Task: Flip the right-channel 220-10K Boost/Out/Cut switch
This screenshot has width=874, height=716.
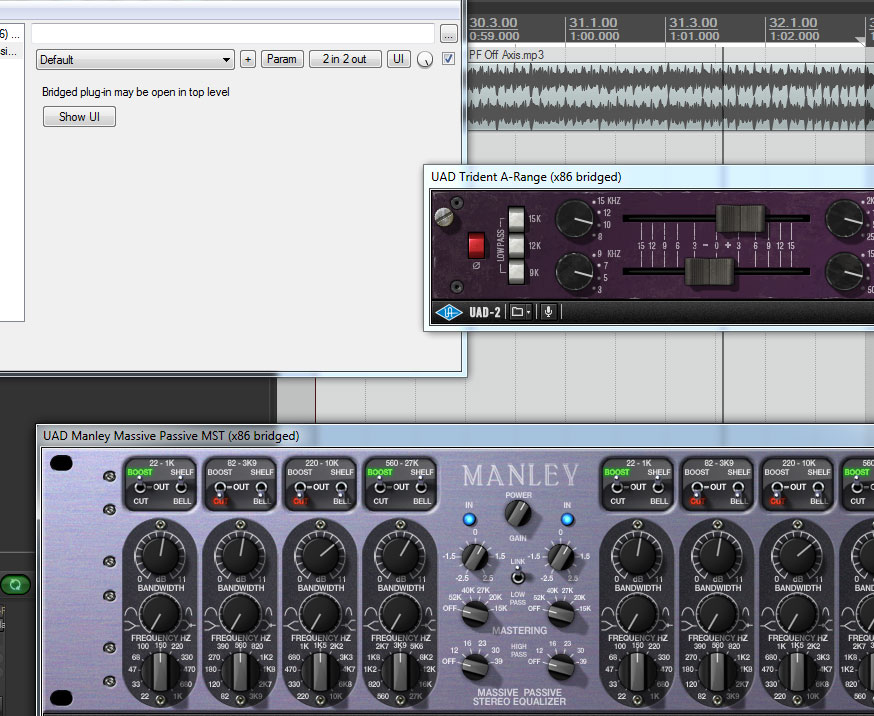Action: tap(777, 489)
